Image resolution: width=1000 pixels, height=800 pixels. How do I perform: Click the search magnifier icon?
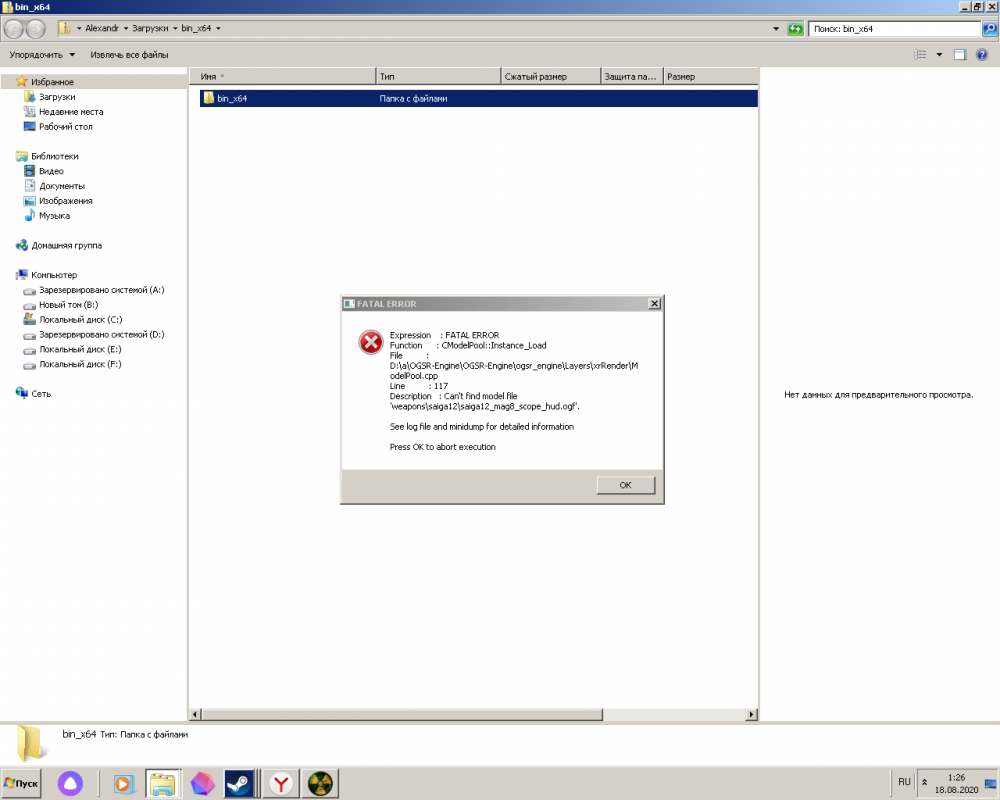pos(989,29)
